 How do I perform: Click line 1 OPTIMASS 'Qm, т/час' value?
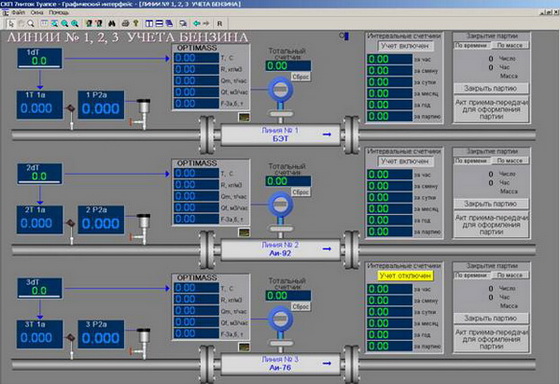[196, 81]
